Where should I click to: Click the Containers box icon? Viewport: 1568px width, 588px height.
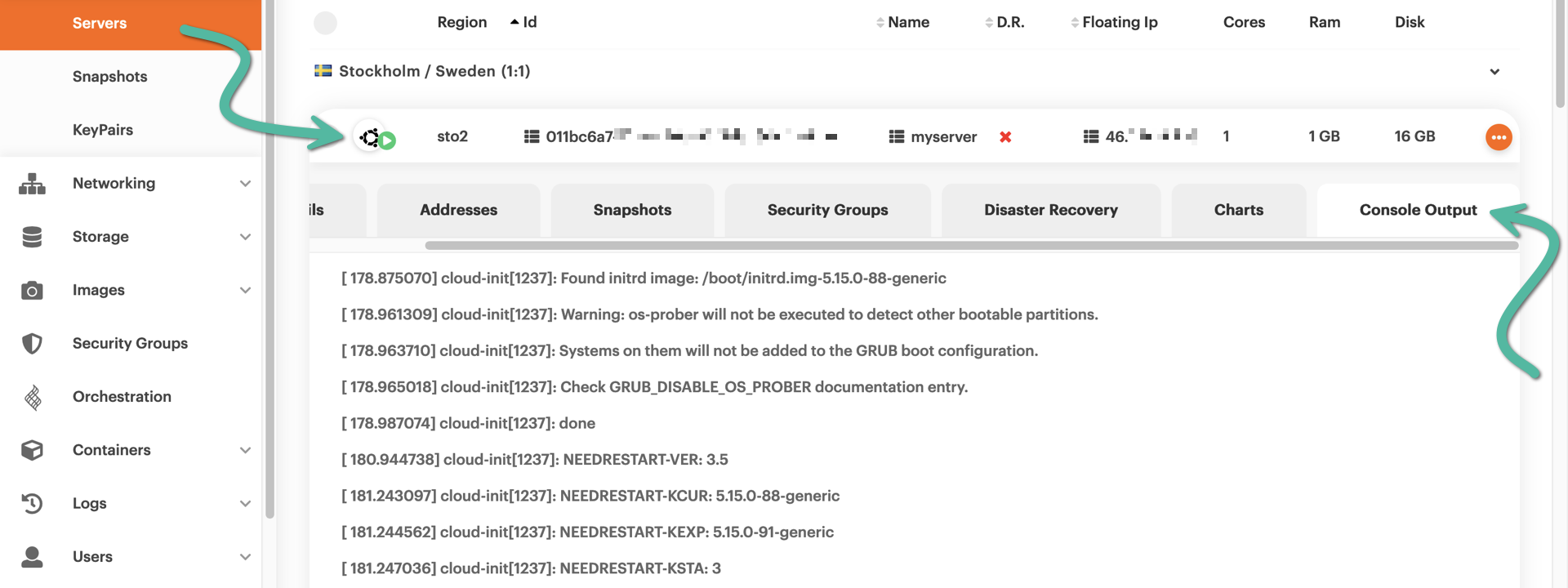point(32,450)
